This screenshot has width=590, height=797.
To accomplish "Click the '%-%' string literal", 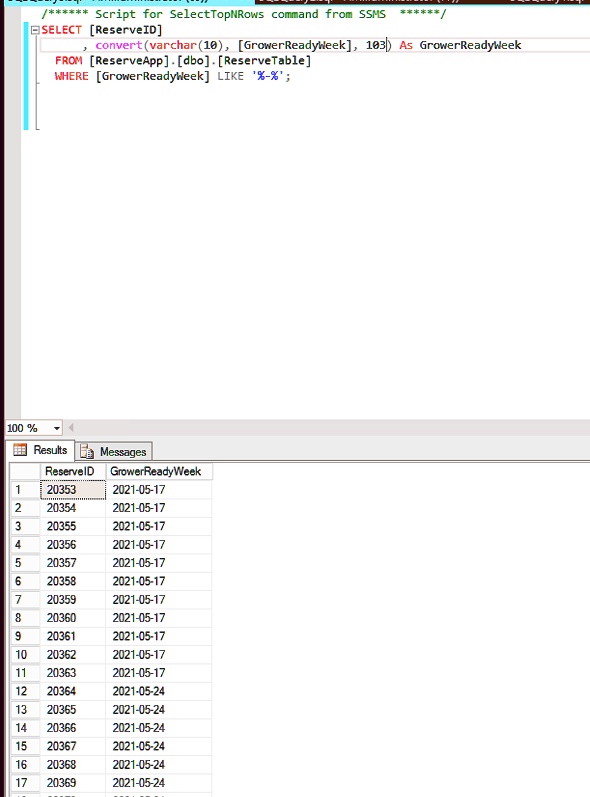I will [268, 76].
